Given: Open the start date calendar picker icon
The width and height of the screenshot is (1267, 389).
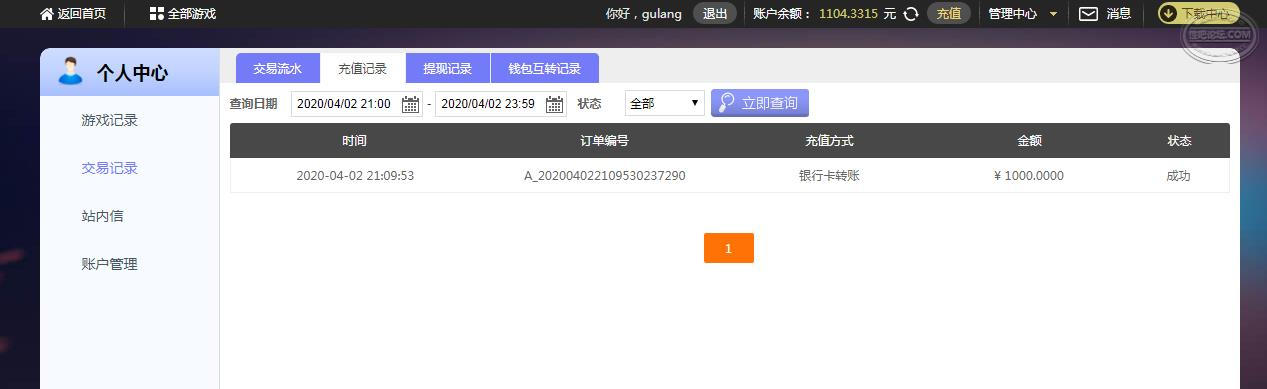Looking at the screenshot, I should (x=410, y=104).
